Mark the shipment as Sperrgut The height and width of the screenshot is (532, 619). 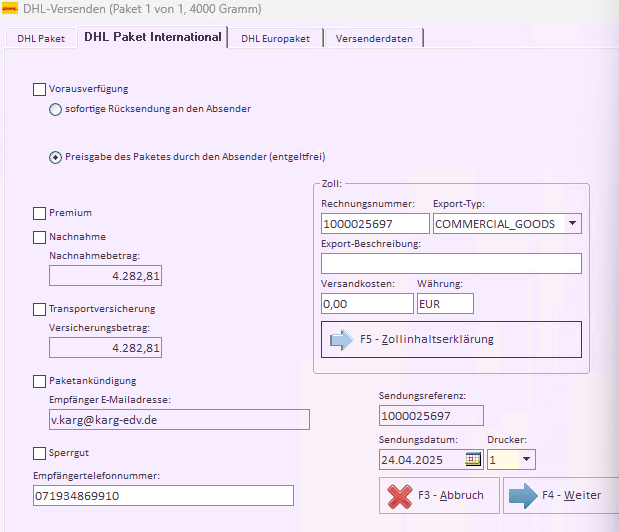[39, 453]
